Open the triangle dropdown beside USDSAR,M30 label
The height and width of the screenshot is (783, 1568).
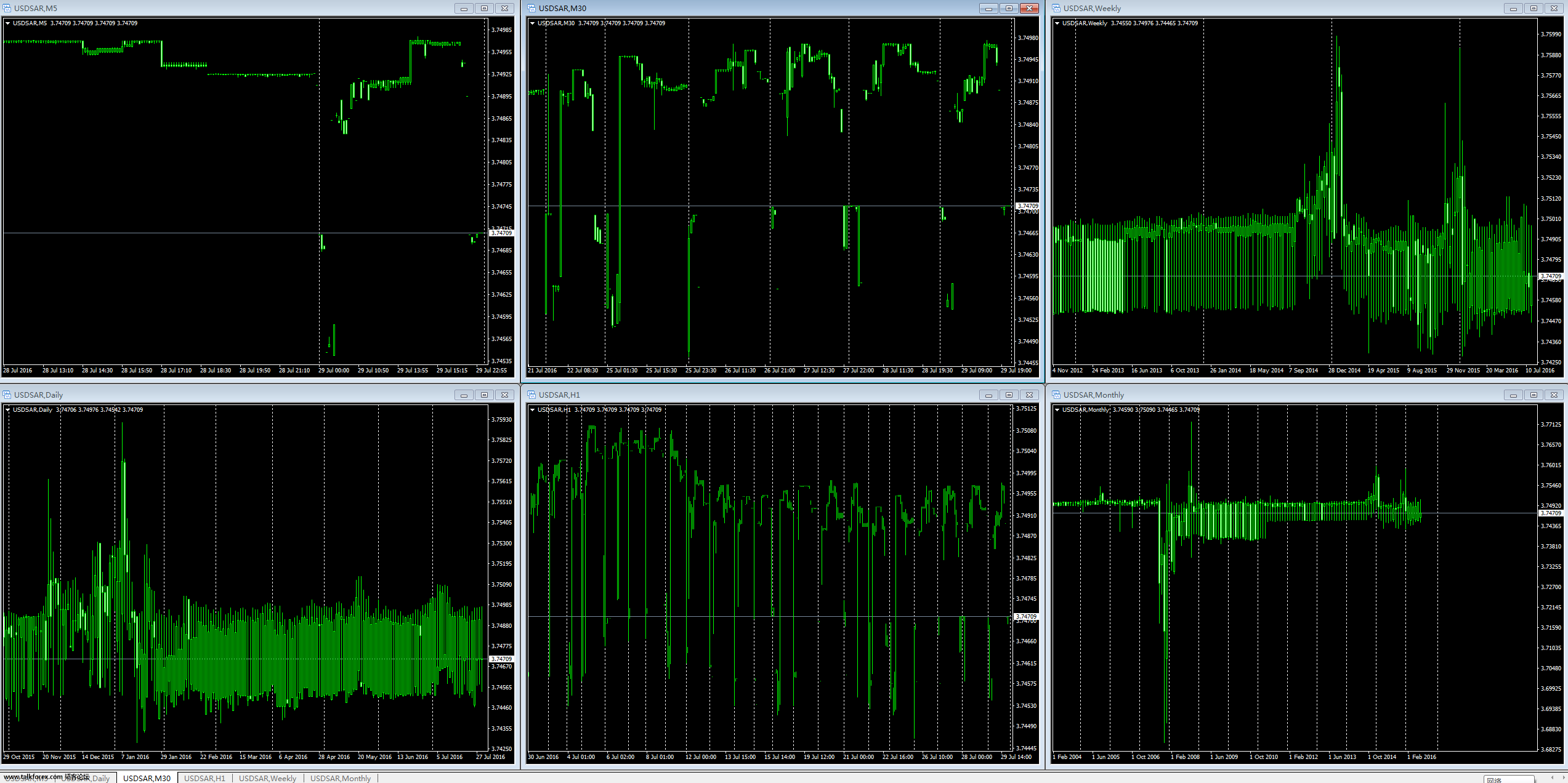(532, 23)
